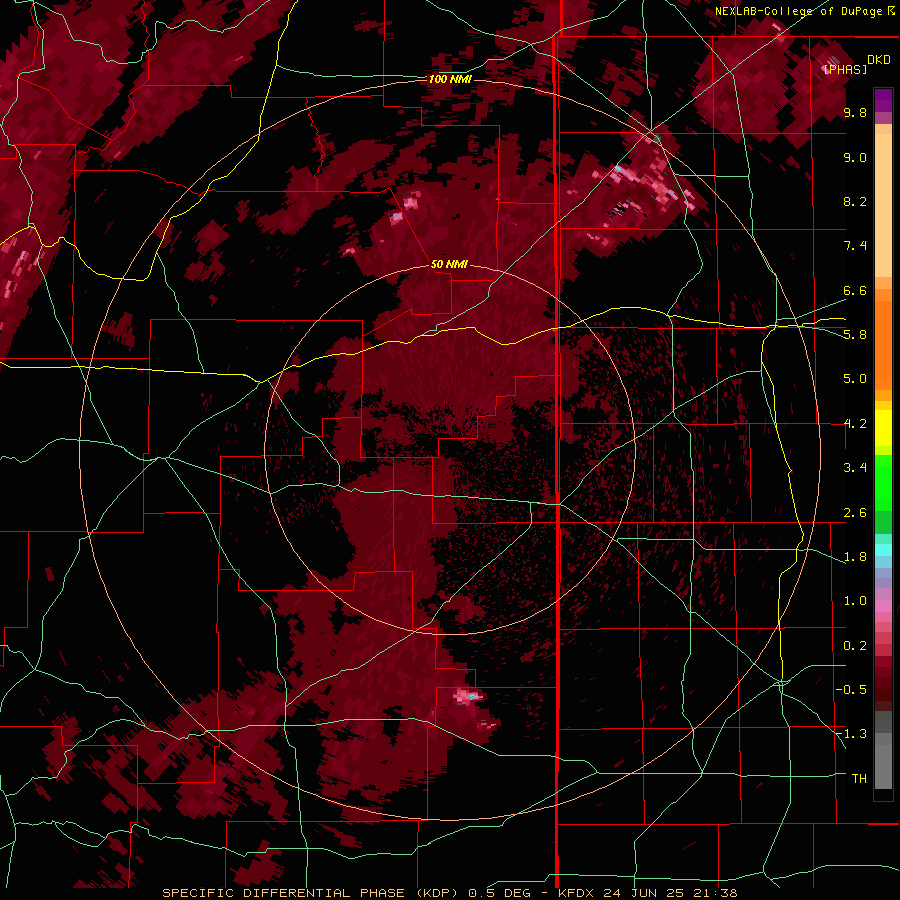Screen dimensions: 900x900
Task: Click the 5.0 value on the color scale
Action: 855,379
